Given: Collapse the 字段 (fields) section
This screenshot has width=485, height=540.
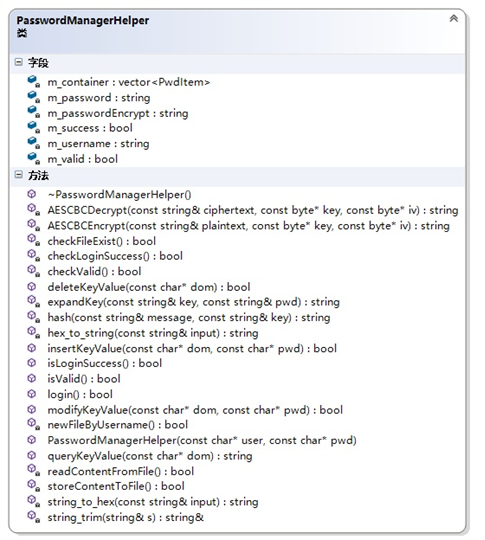Looking at the screenshot, I should click(18, 62).
